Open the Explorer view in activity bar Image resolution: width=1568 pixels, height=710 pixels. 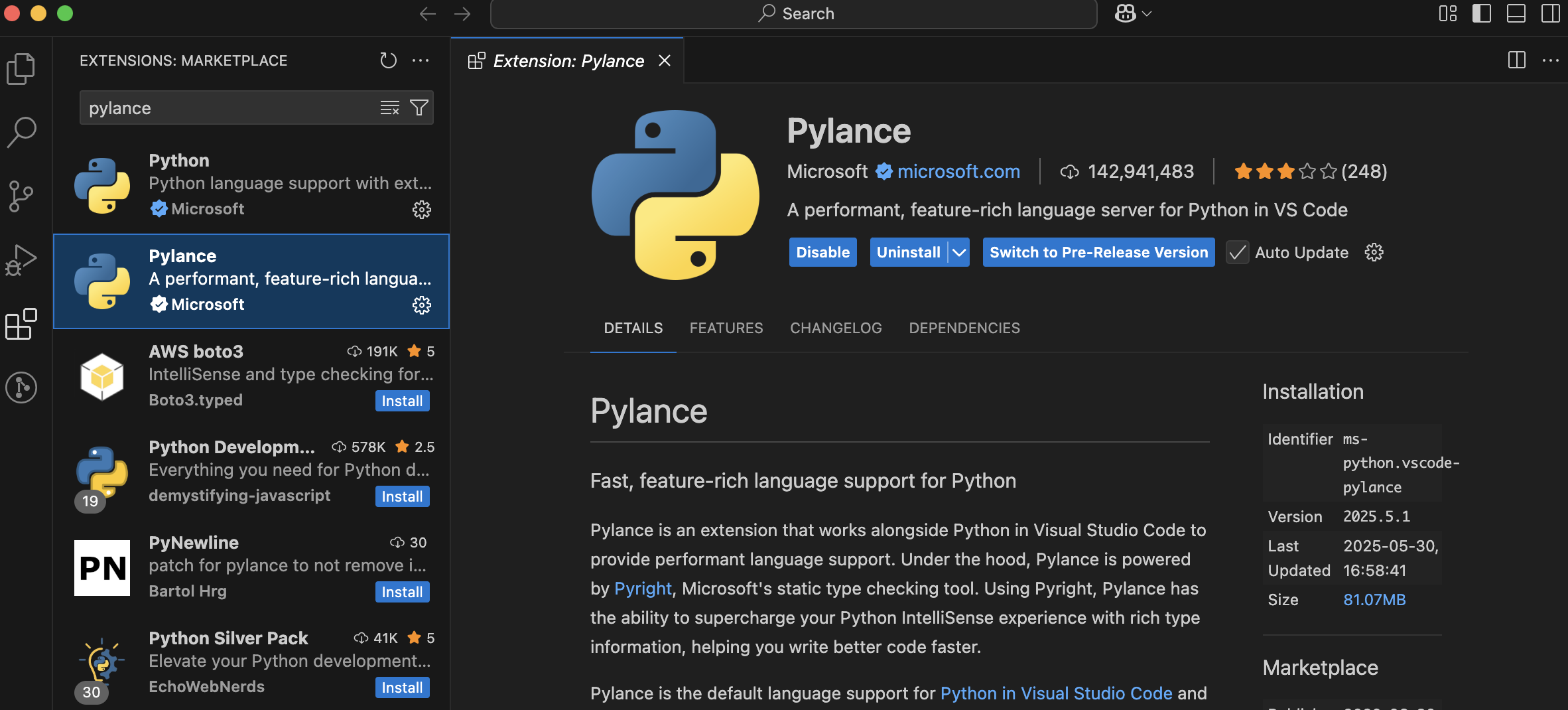tap(21, 68)
